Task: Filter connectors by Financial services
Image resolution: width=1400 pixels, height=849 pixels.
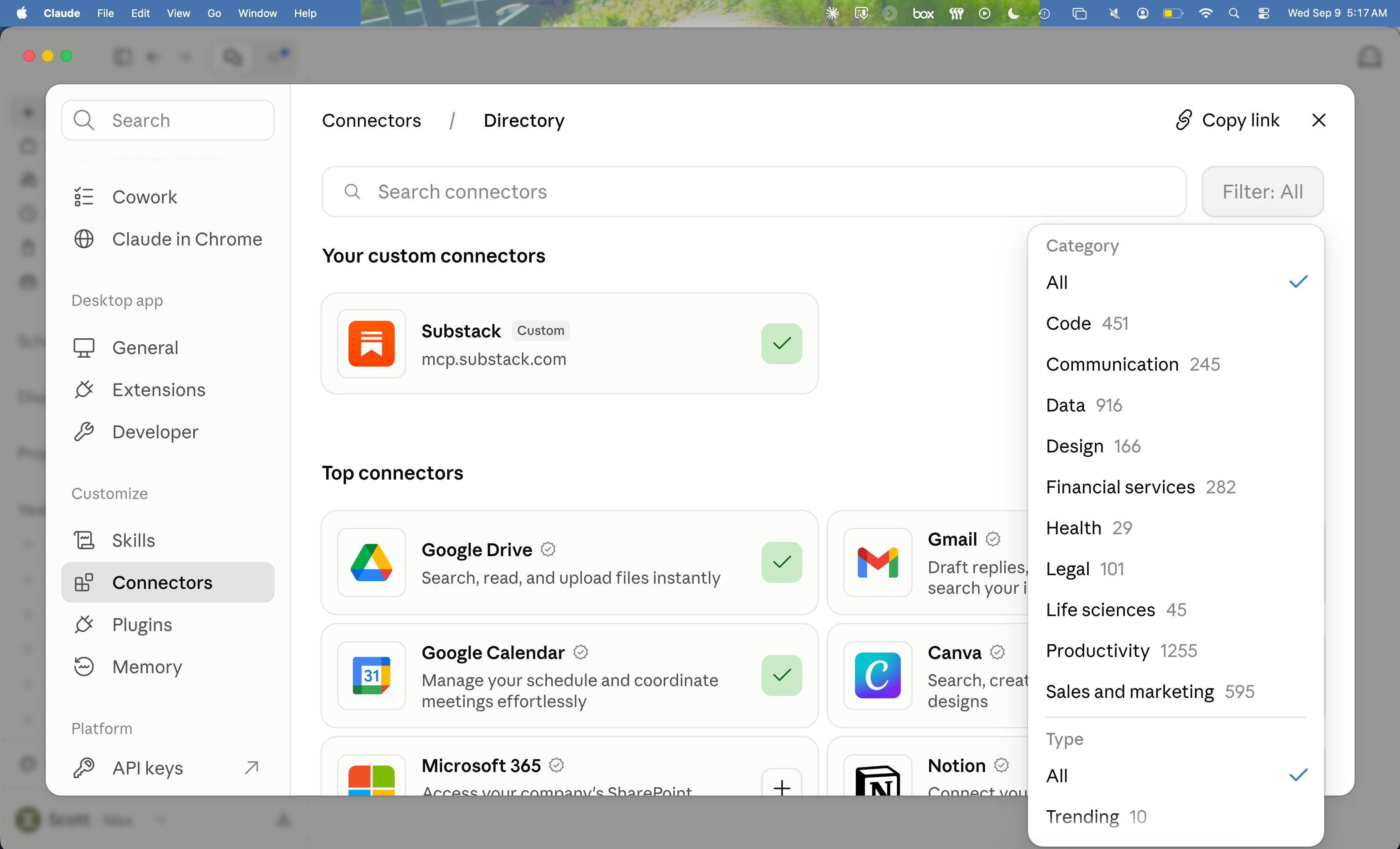Action: (1176, 487)
